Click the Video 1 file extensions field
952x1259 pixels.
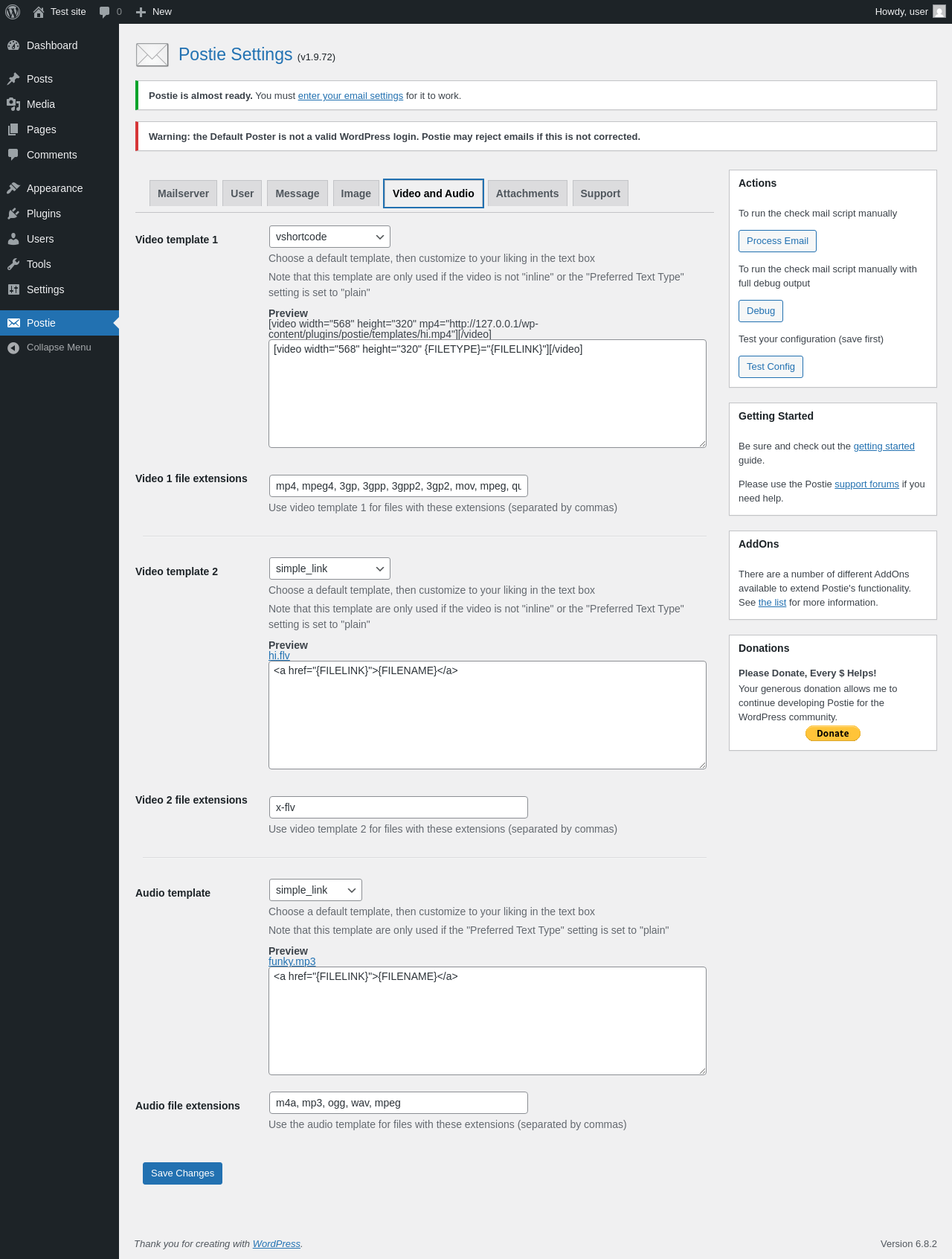[398, 486]
